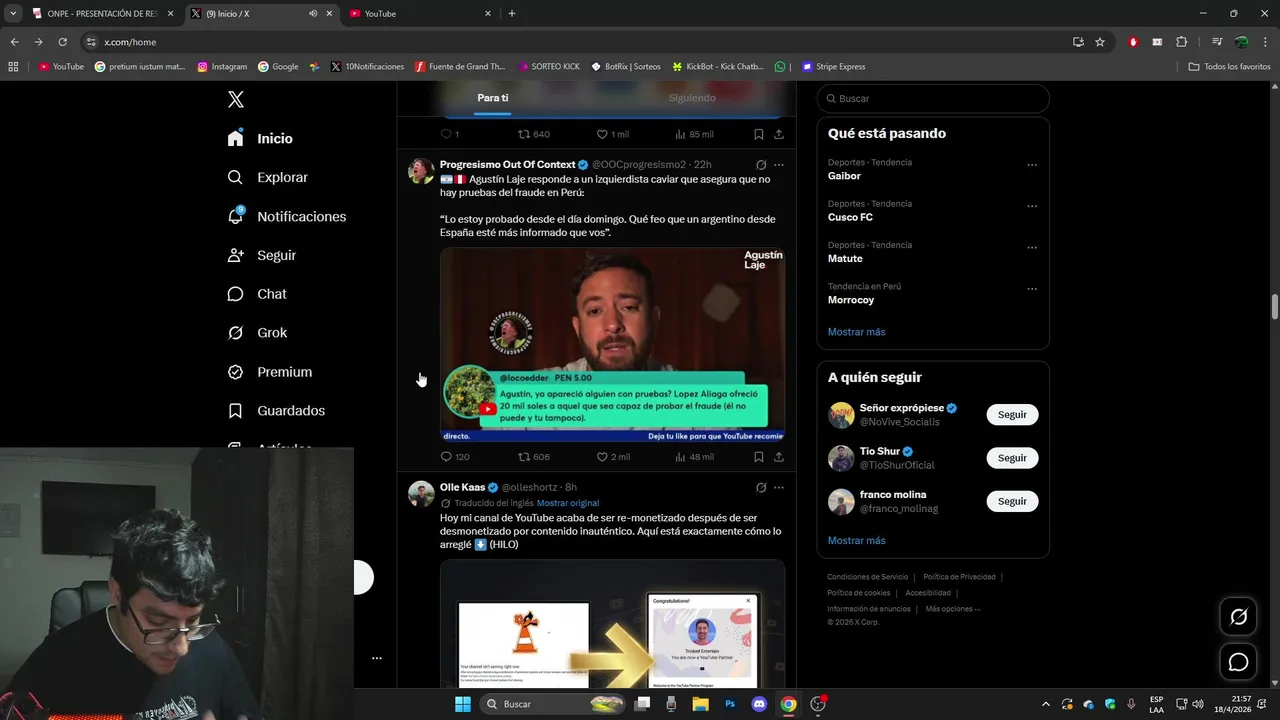
Task: Open Política de Privacidad link
Action: point(959,577)
